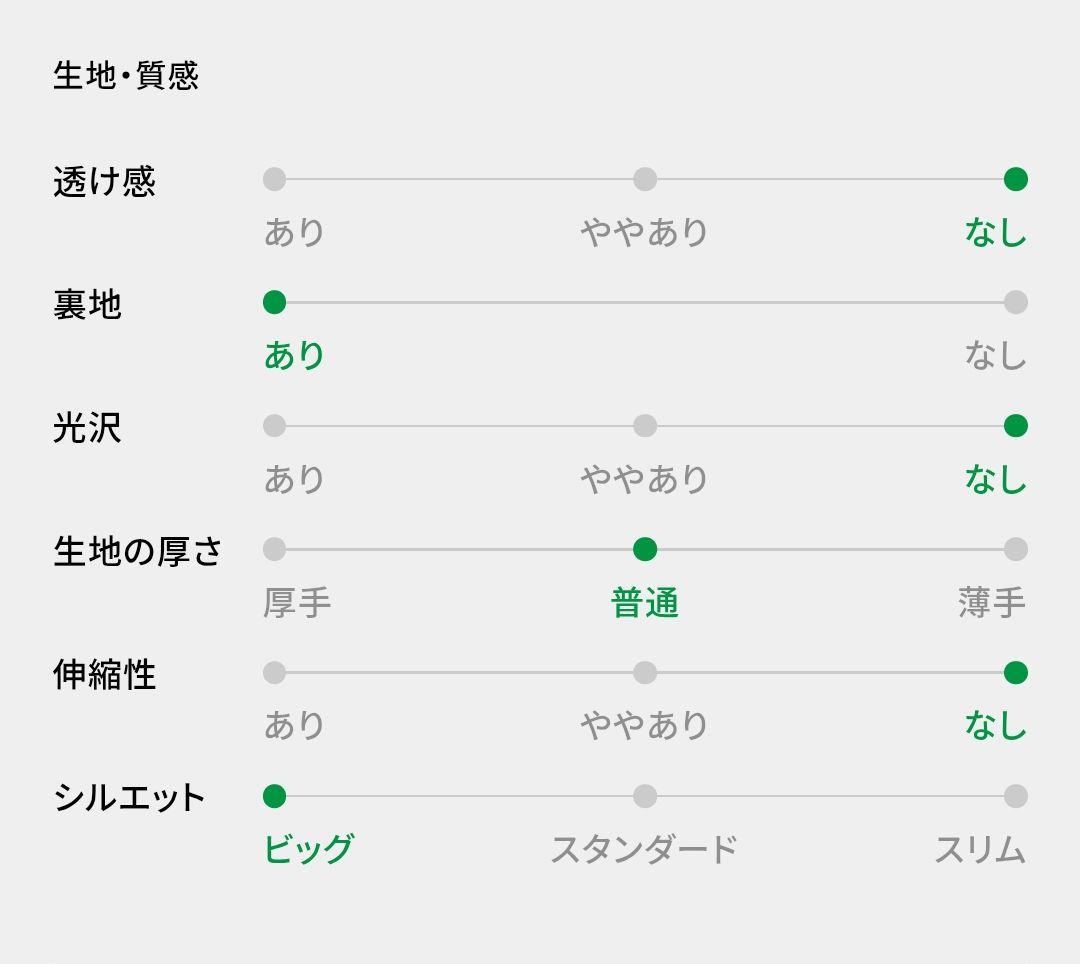Select the middle ややあり dot for 透け感
This screenshot has height=964, width=1080.
click(645, 180)
